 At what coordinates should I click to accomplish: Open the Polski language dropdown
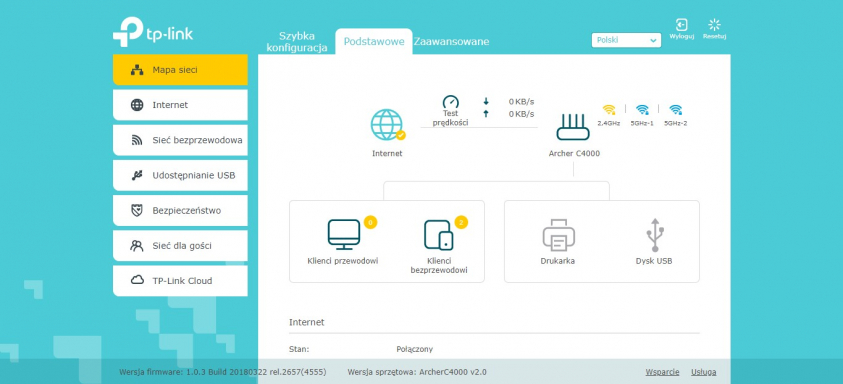[x=626, y=40]
